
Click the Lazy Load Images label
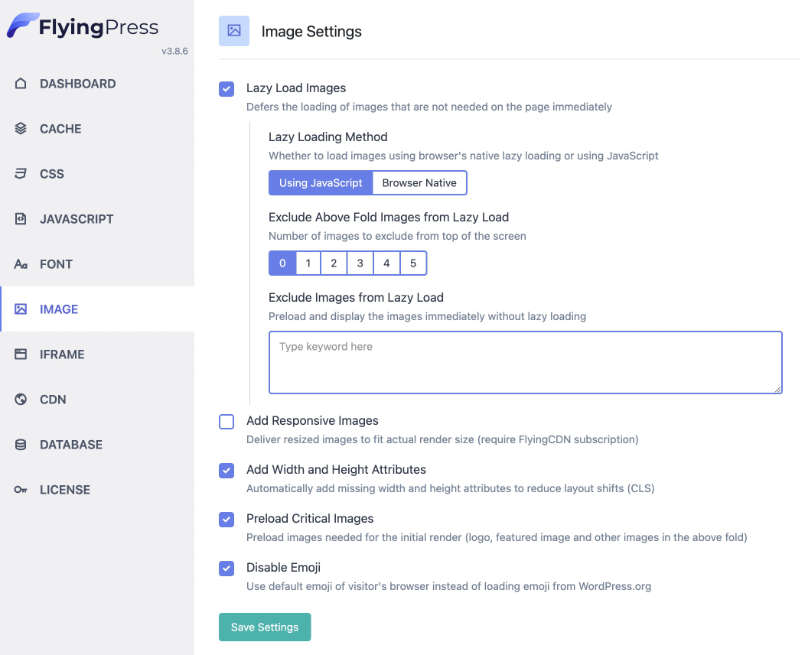pos(296,88)
